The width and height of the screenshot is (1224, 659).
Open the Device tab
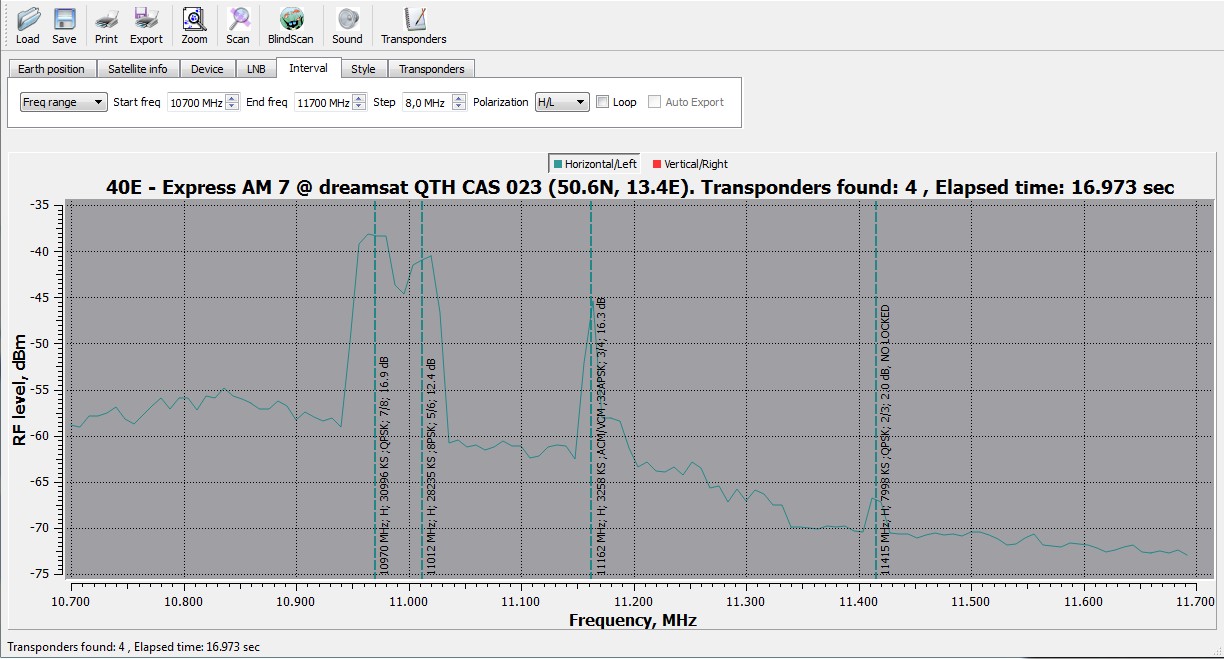coord(207,69)
